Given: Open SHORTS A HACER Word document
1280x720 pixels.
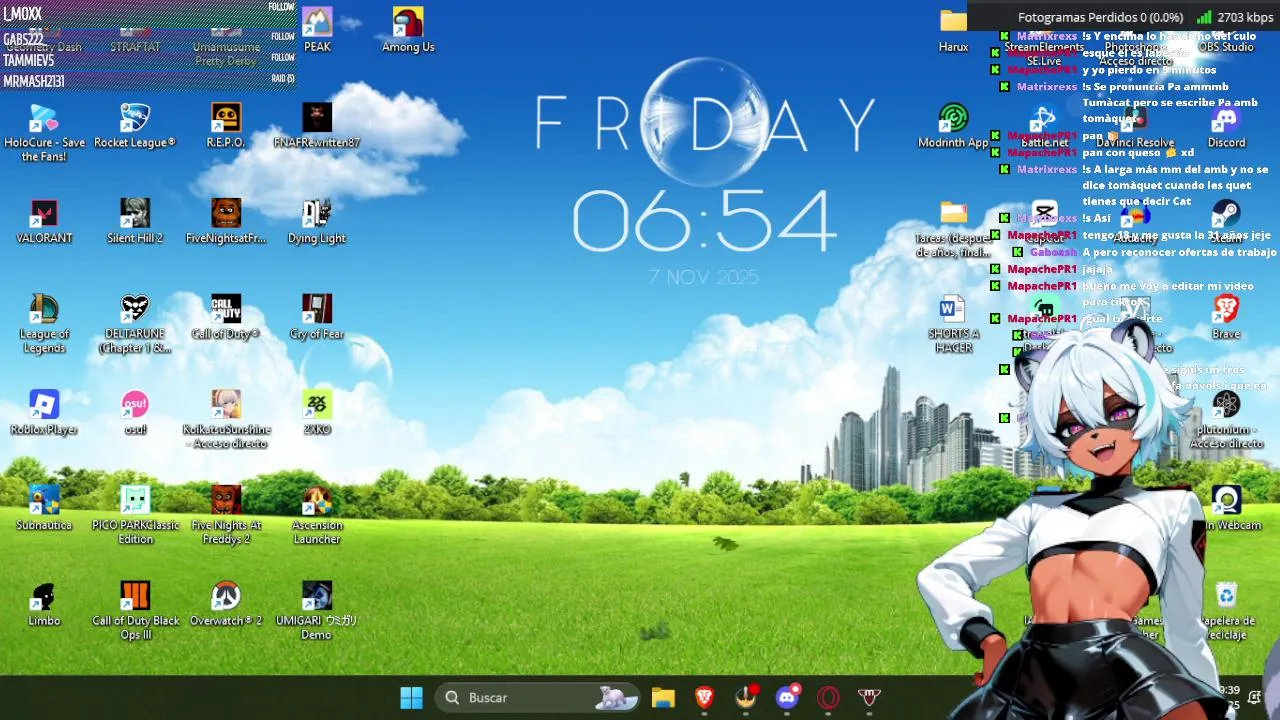Looking at the screenshot, I should click(953, 324).
